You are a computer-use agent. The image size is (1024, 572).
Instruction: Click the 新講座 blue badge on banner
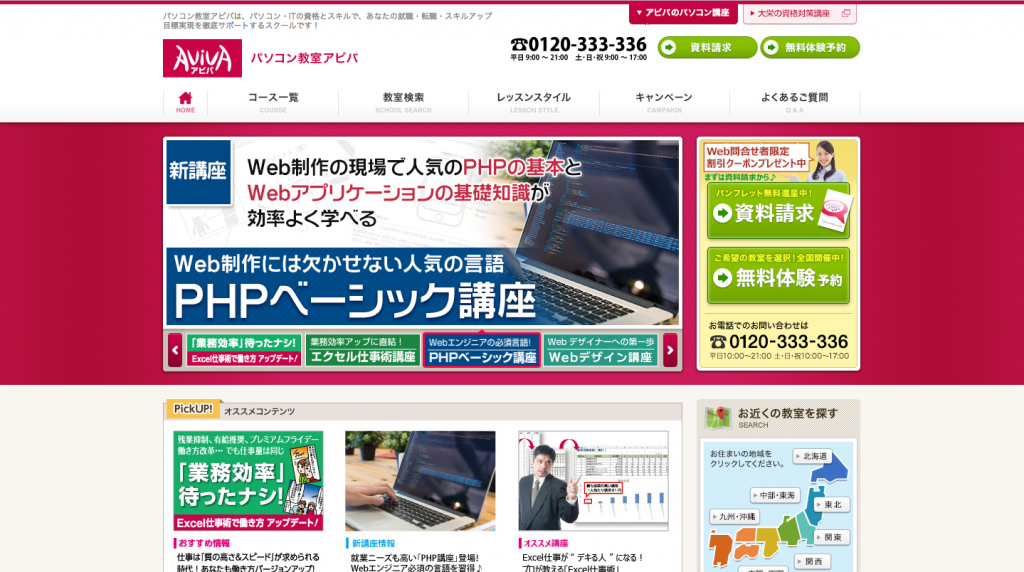(199, 172)
